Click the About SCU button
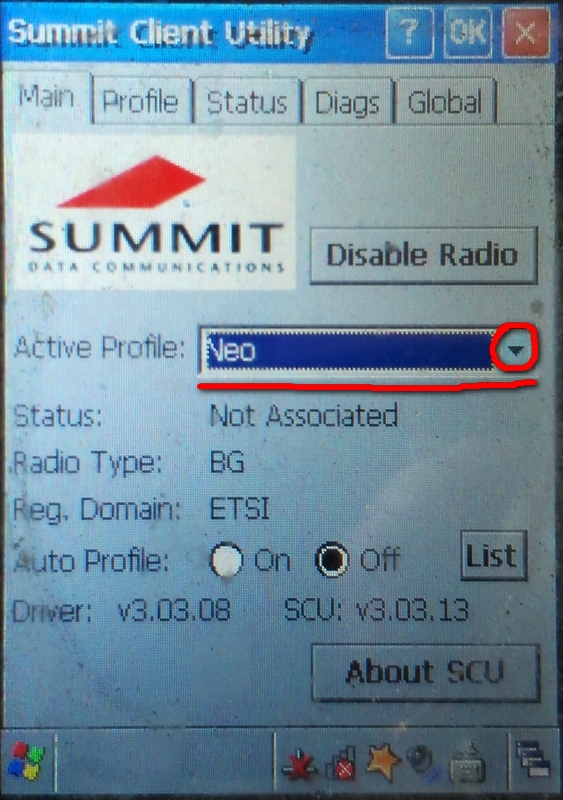The width and height of the screenshot is (563, 800). coord(425,672)
